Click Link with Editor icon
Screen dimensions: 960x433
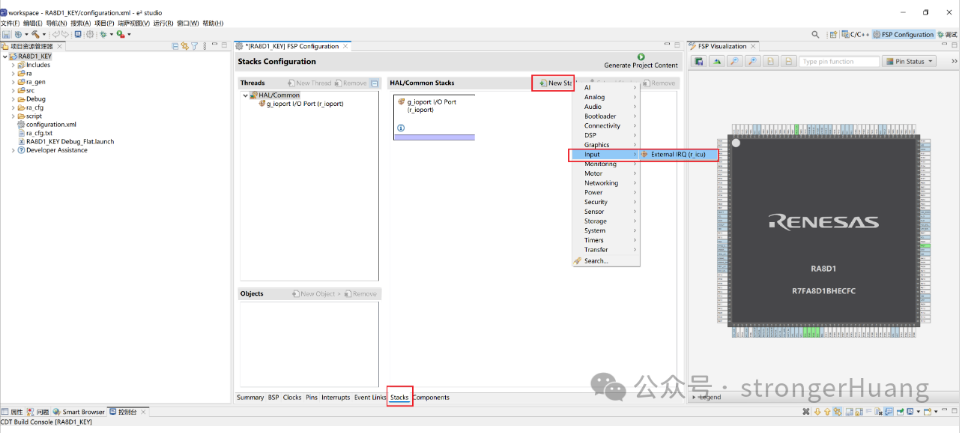coord(184,46)
